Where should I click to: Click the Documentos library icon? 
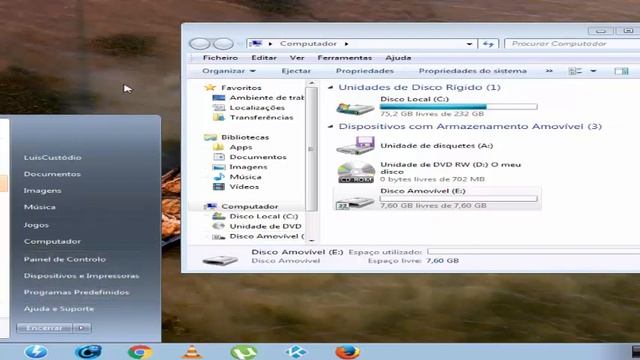(219, 157)
